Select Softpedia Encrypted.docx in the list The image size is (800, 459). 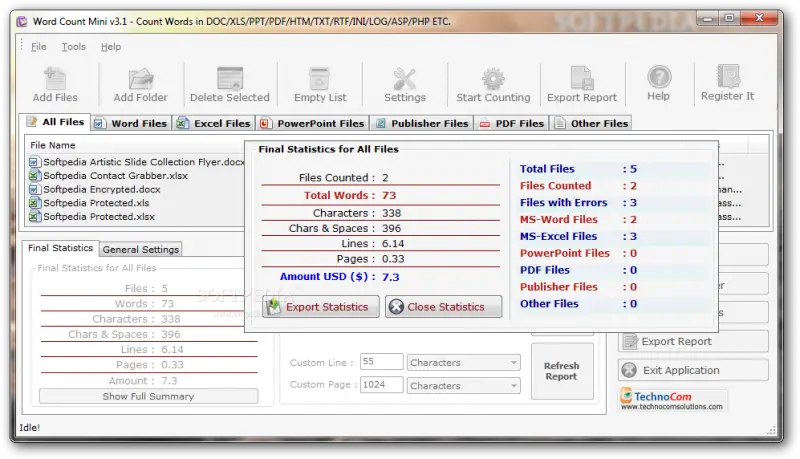click(102, 189)
